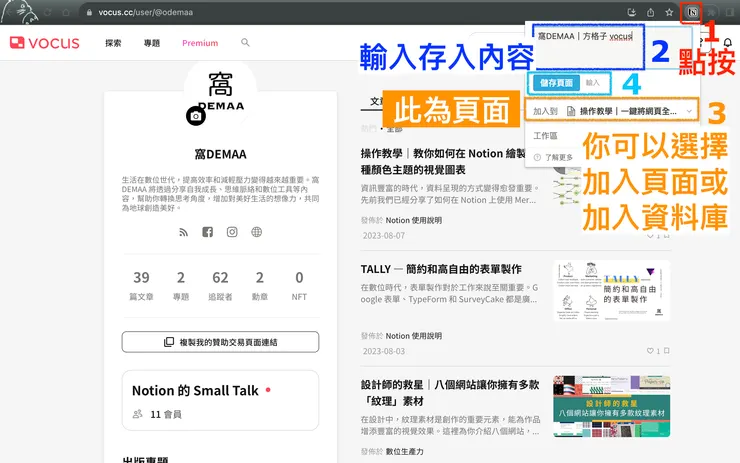The height and width of the screenshot is (463, 740).
Task: Select the 工作區 workspace entry
Action: coord(545,136)
